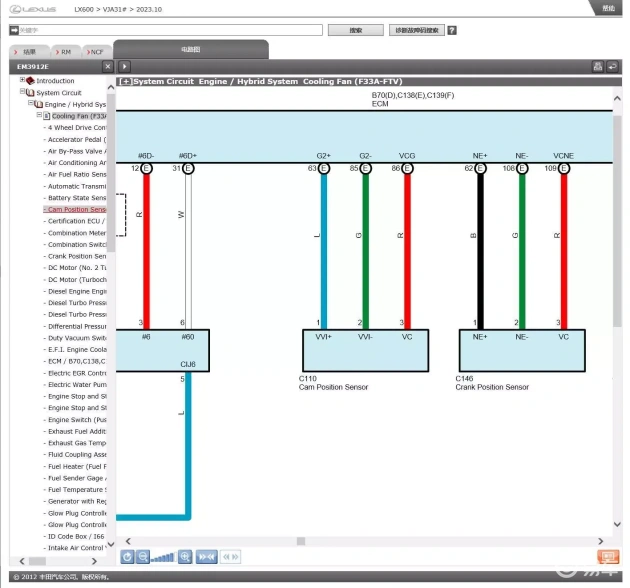Open Crank Position Sensor in the tree
The width and height of the screenshot is (630, 588).
click(x=77, y=256)
